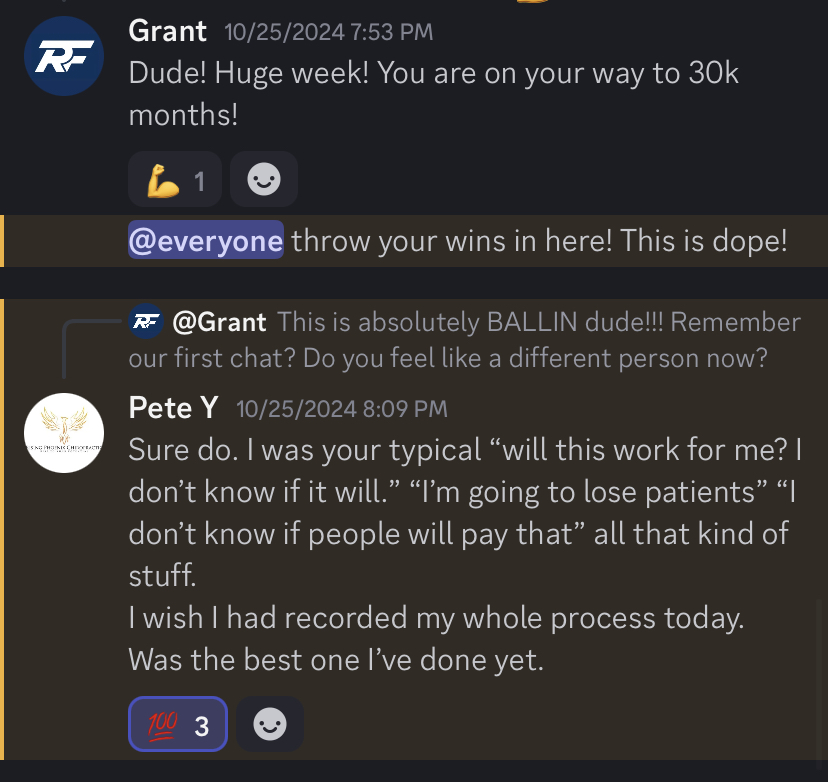Image resolution: width=828 pixels, height=782 pixels.
Task: Click the small RF avatar in reply preview
Action: pos(146,322)
